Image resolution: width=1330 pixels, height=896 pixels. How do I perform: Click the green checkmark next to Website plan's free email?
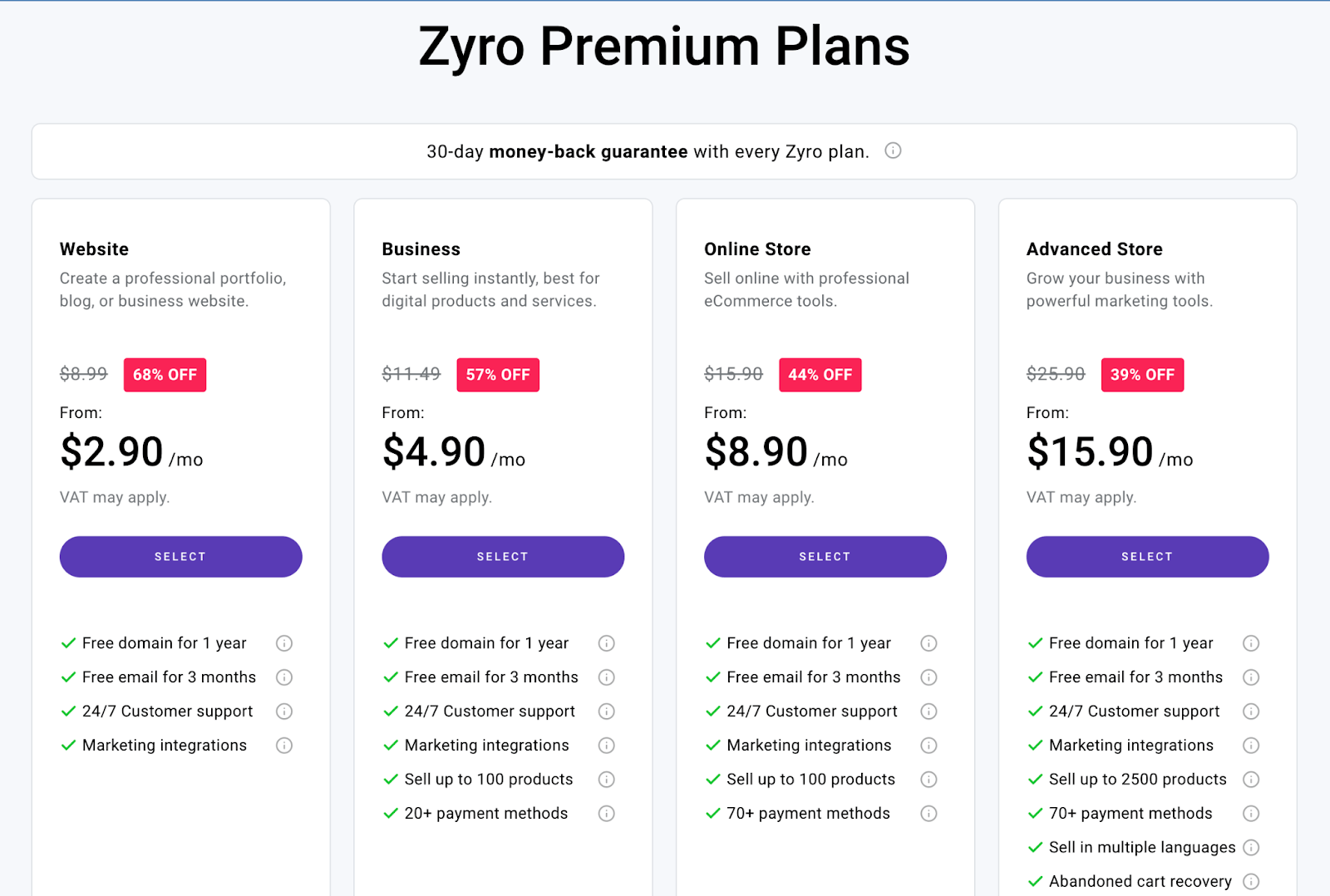(67, 677)
